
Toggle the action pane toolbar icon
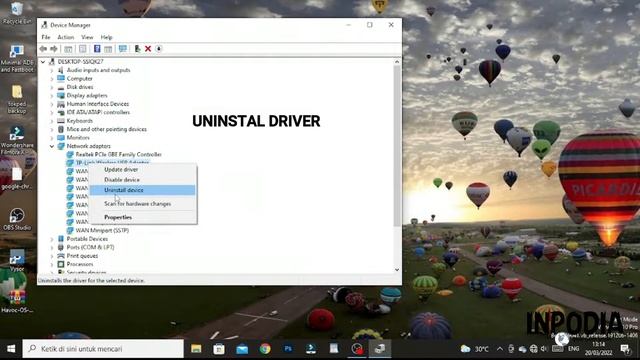108,49
